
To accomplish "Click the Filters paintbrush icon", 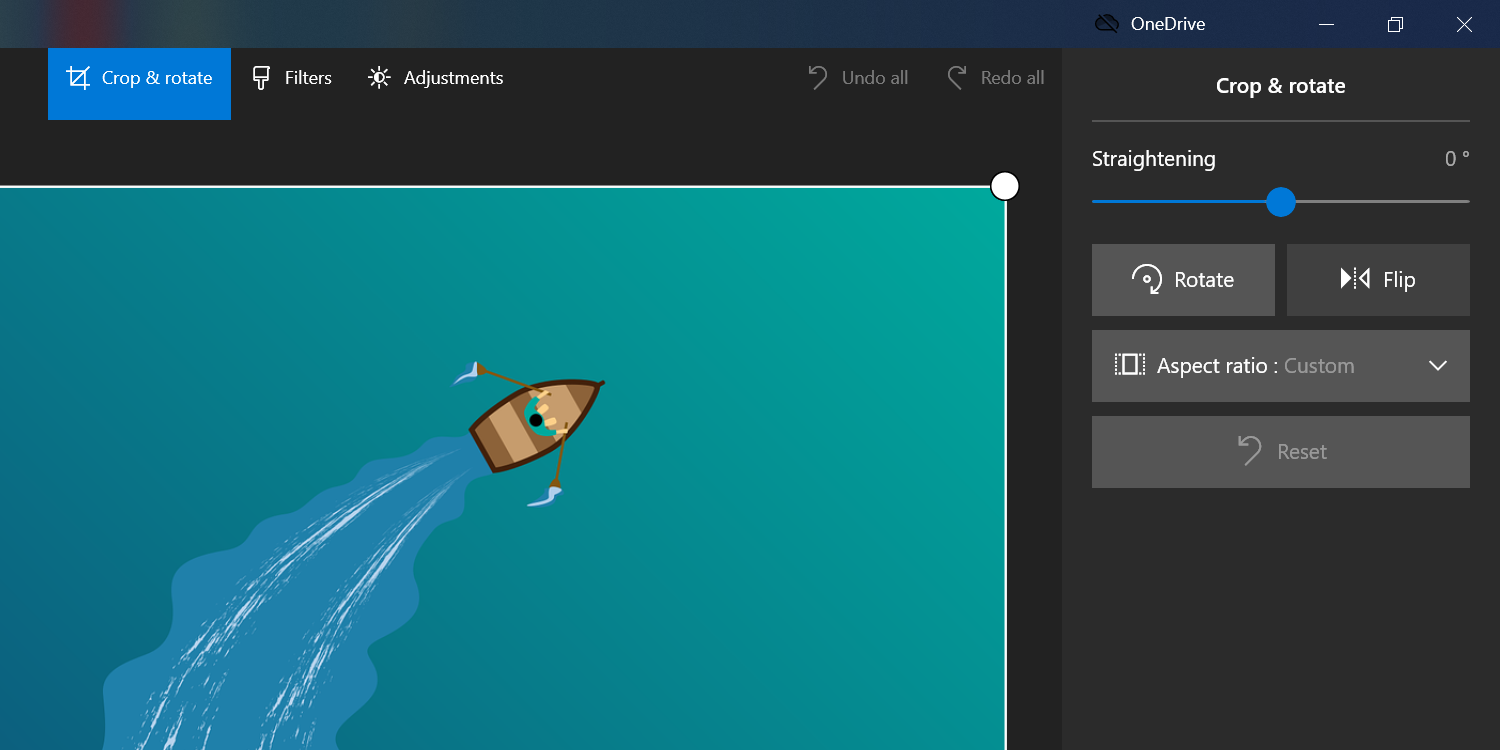I will tap(261, 78).
